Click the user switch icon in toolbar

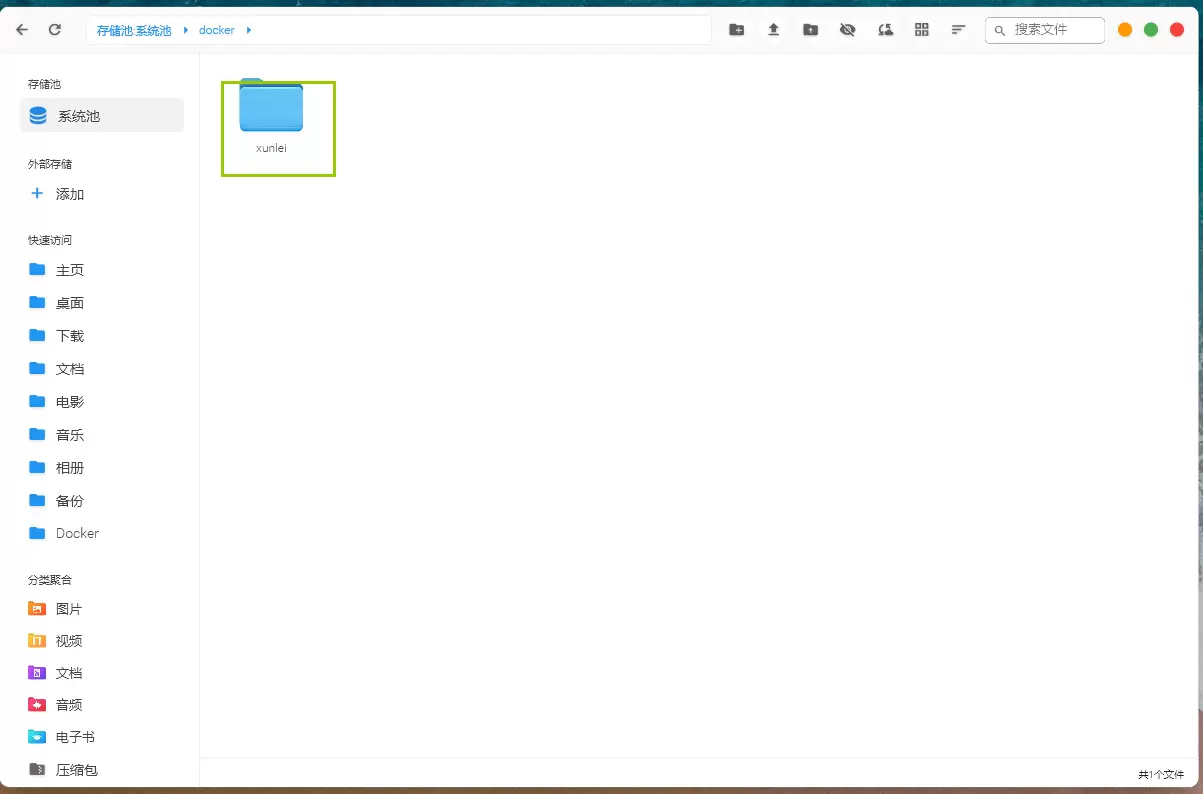885,30
